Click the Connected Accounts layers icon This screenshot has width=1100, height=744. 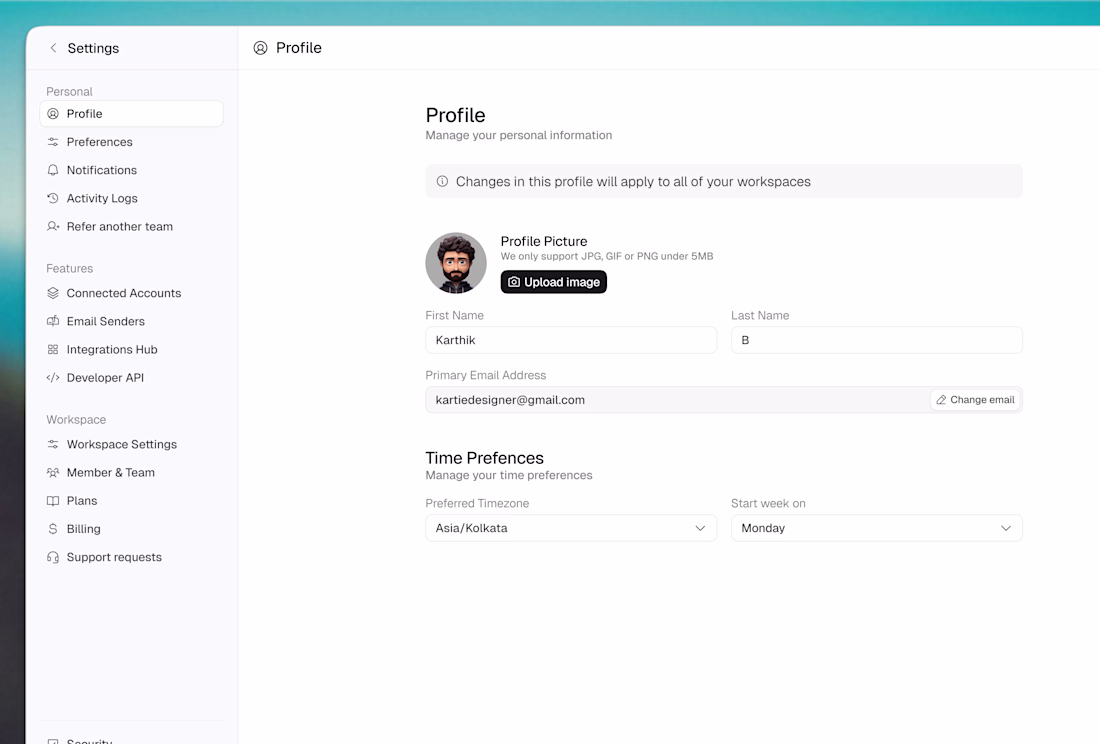point(53,293)
